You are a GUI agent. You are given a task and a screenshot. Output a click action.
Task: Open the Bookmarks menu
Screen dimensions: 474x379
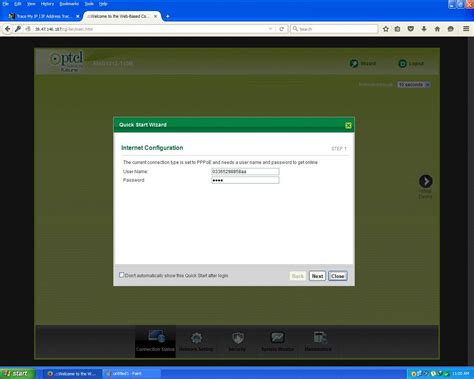[x=69, y=4]
